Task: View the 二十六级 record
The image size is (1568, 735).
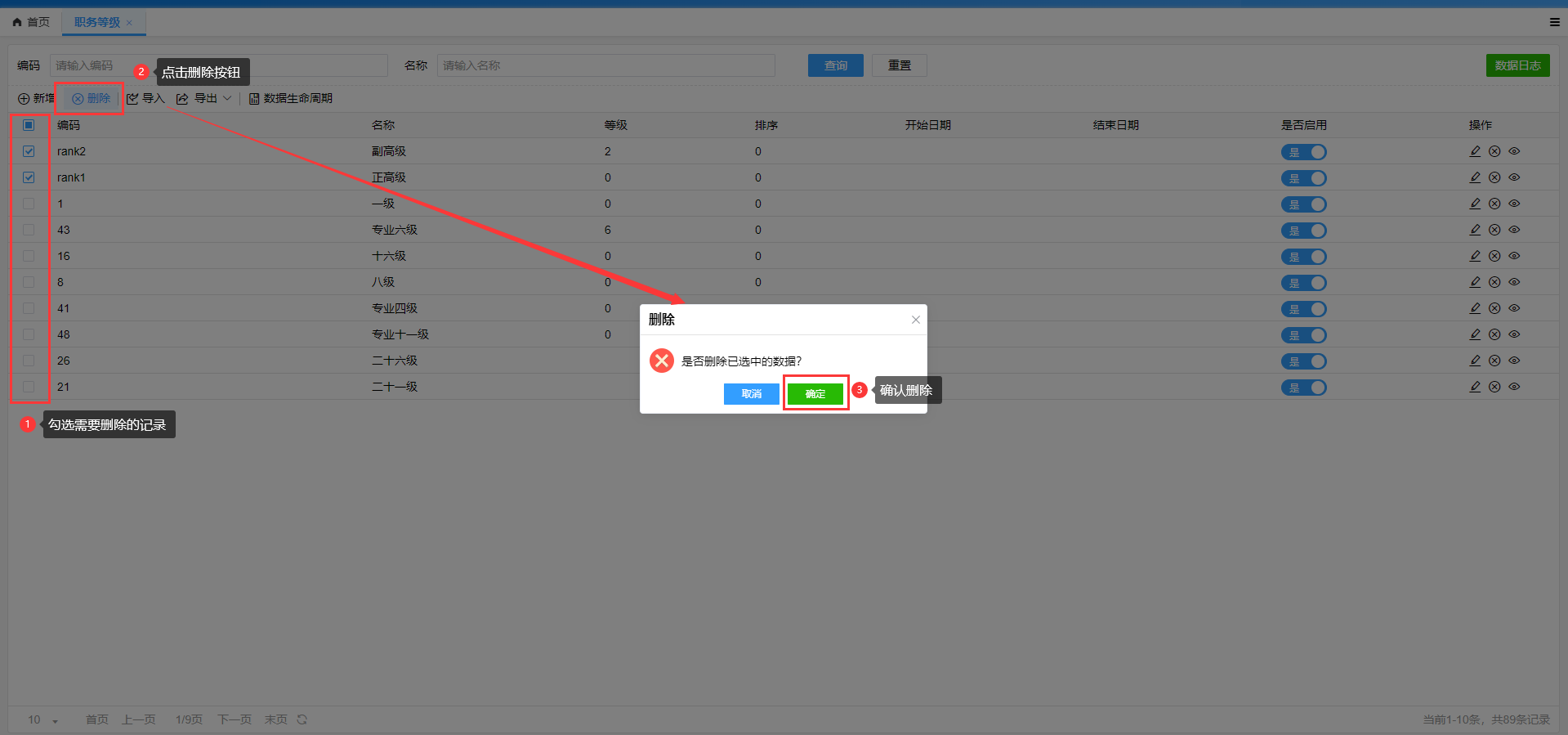Action: pos(1514,361)
